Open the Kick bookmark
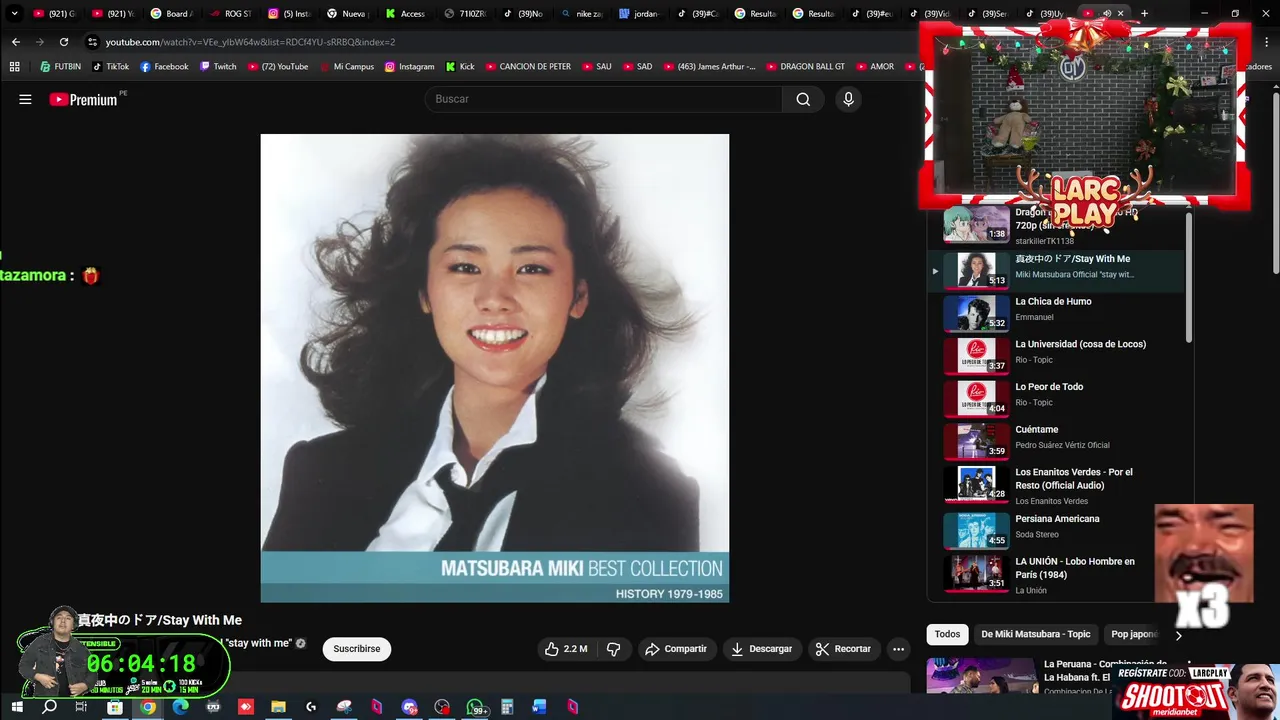 coord(459,67)
